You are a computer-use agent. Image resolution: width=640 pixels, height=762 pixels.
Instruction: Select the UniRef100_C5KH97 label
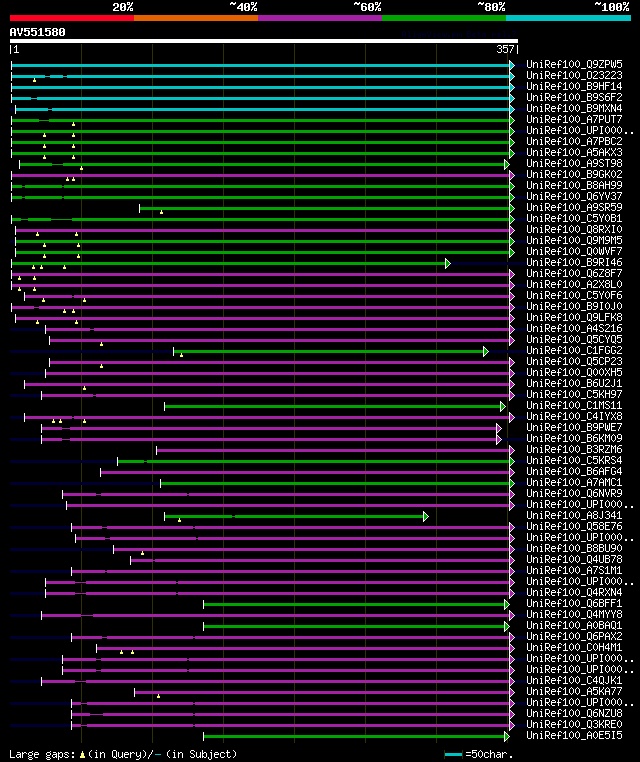coord(574,394)
